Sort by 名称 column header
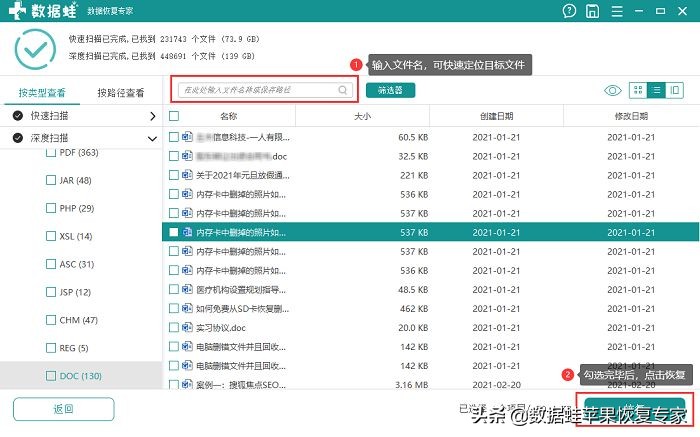700x437 pixels. pos(228,116)
